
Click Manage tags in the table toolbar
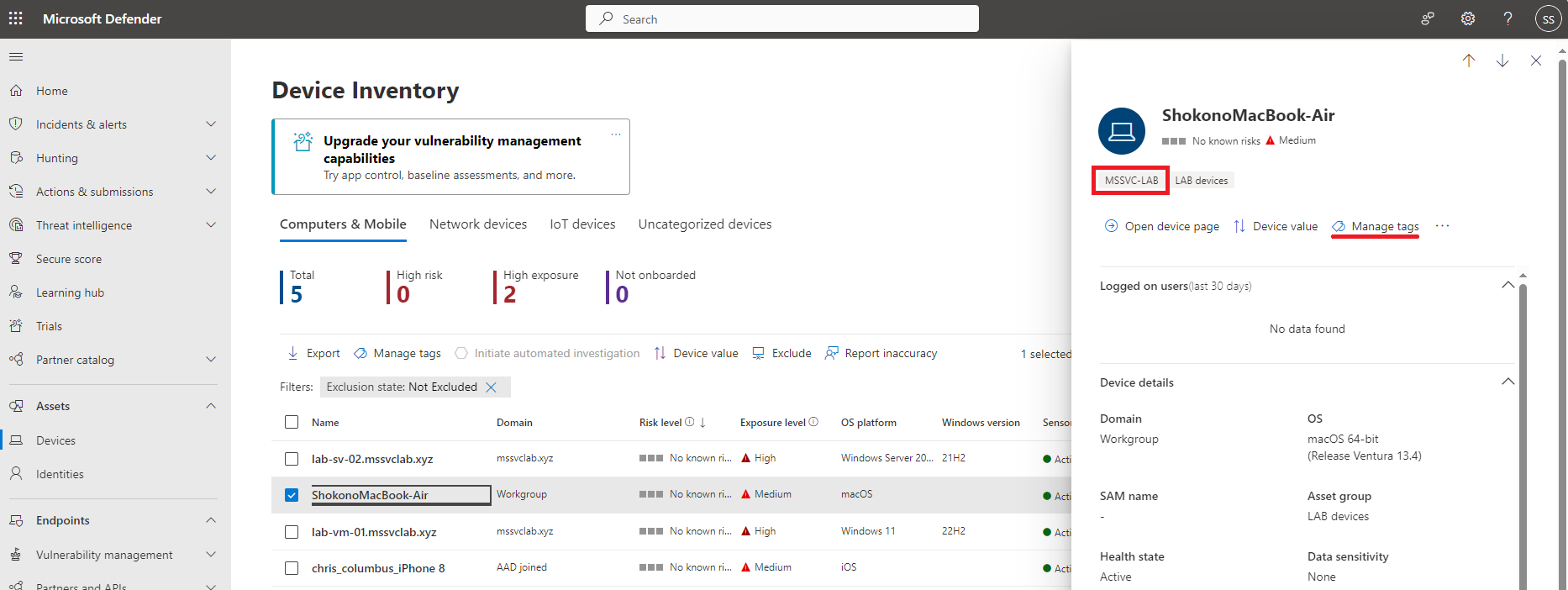(x=397, y=353)
